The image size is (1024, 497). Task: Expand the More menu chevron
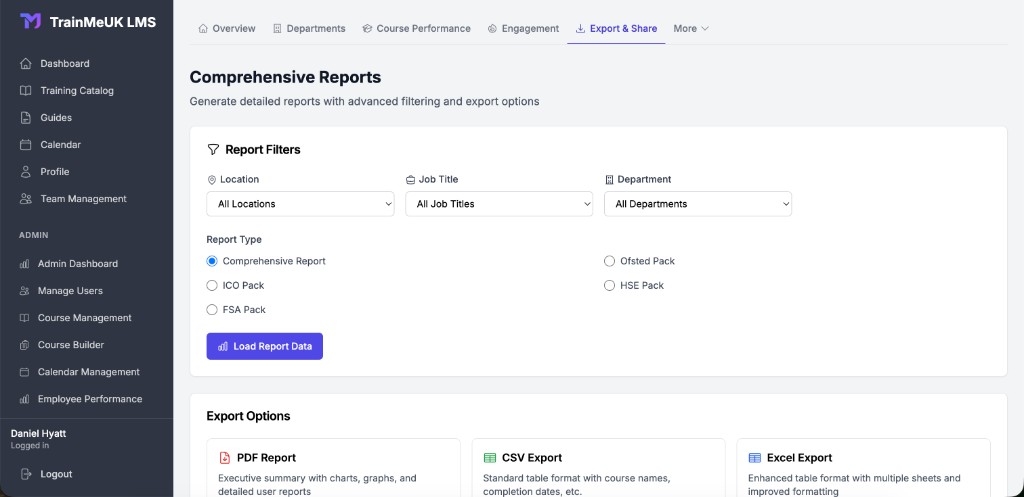pos(705,29)
